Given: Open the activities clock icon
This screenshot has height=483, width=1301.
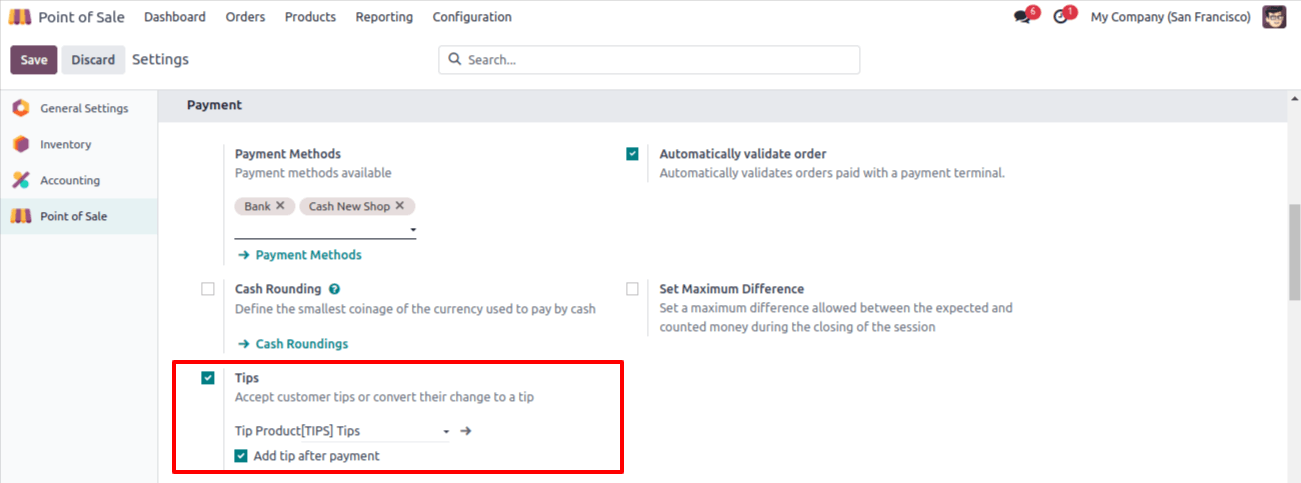Looking at the screenshot, I should (x=1061, y=17).
